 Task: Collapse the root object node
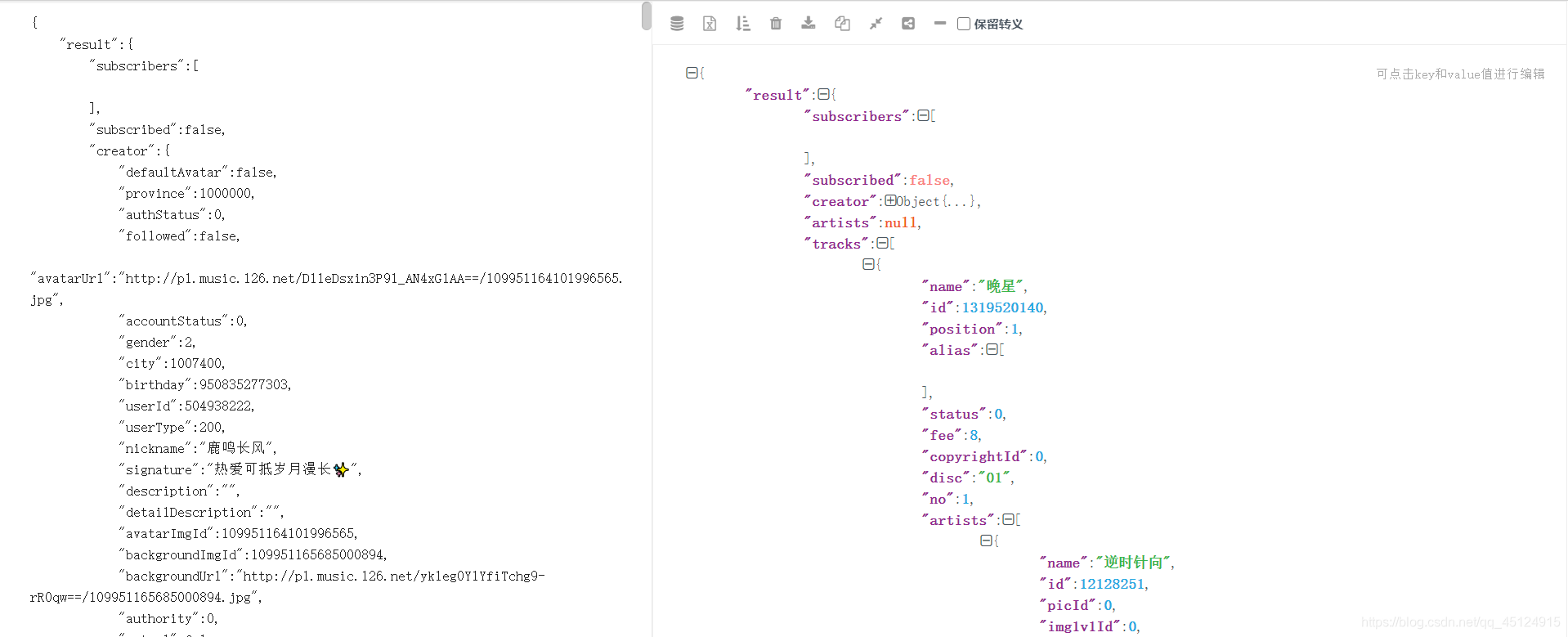(692, 73)
